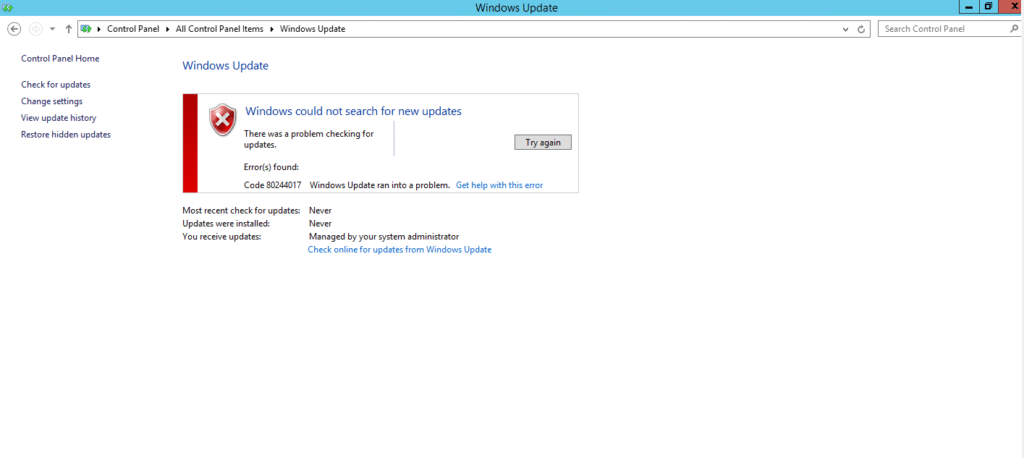Click 'Windows Update ran into a problem.' text
Viewport: 1024px width, 458px height.
click(380, 185)
